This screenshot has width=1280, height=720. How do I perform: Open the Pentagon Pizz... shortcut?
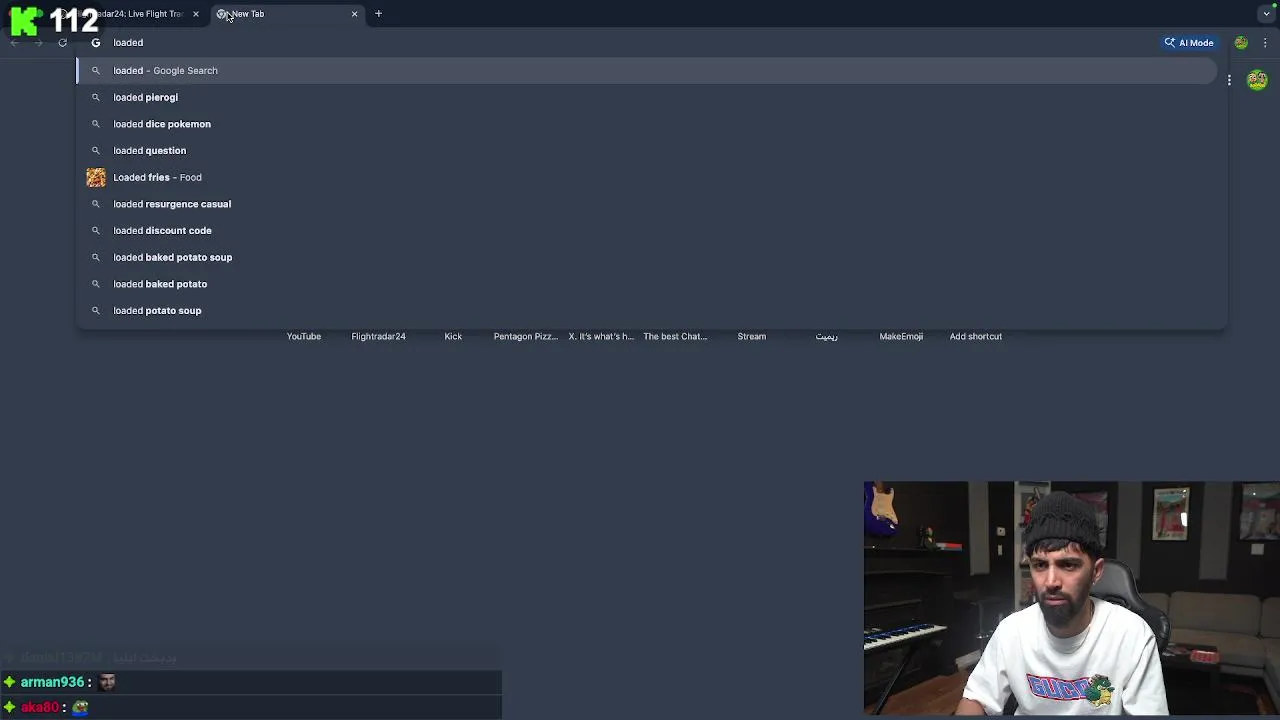point(526,336)
